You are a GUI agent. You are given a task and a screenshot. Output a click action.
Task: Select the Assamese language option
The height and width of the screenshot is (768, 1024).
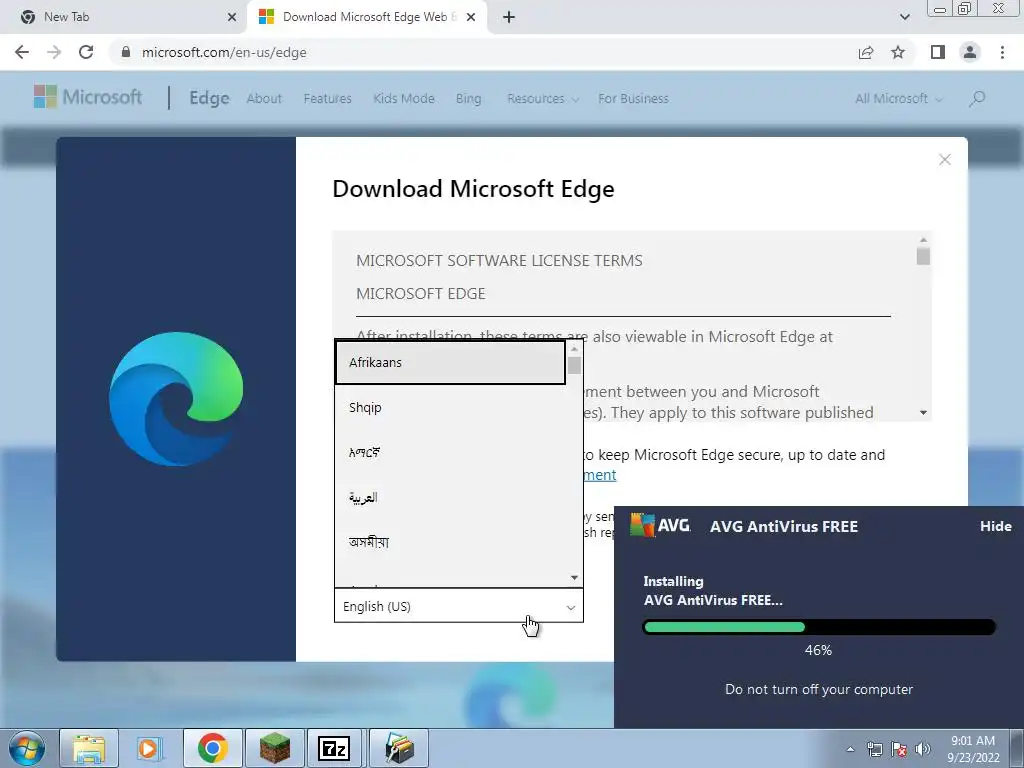click(x=450, y=542)
